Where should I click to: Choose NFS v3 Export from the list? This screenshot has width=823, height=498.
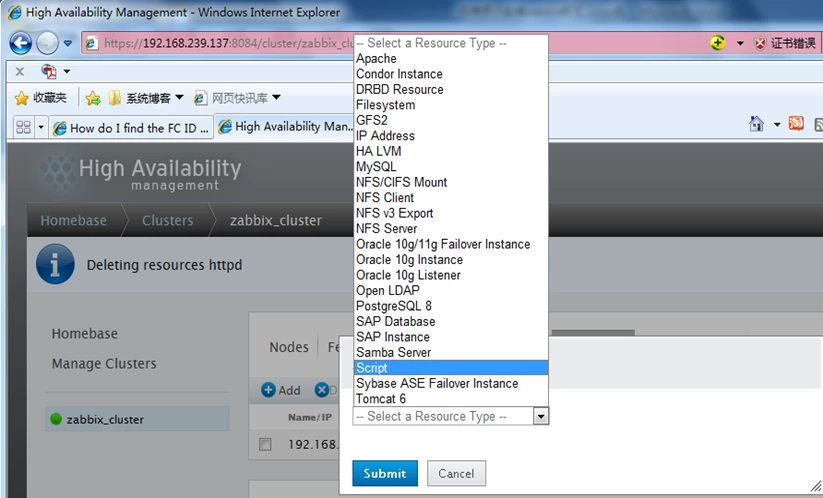[451, 214]
